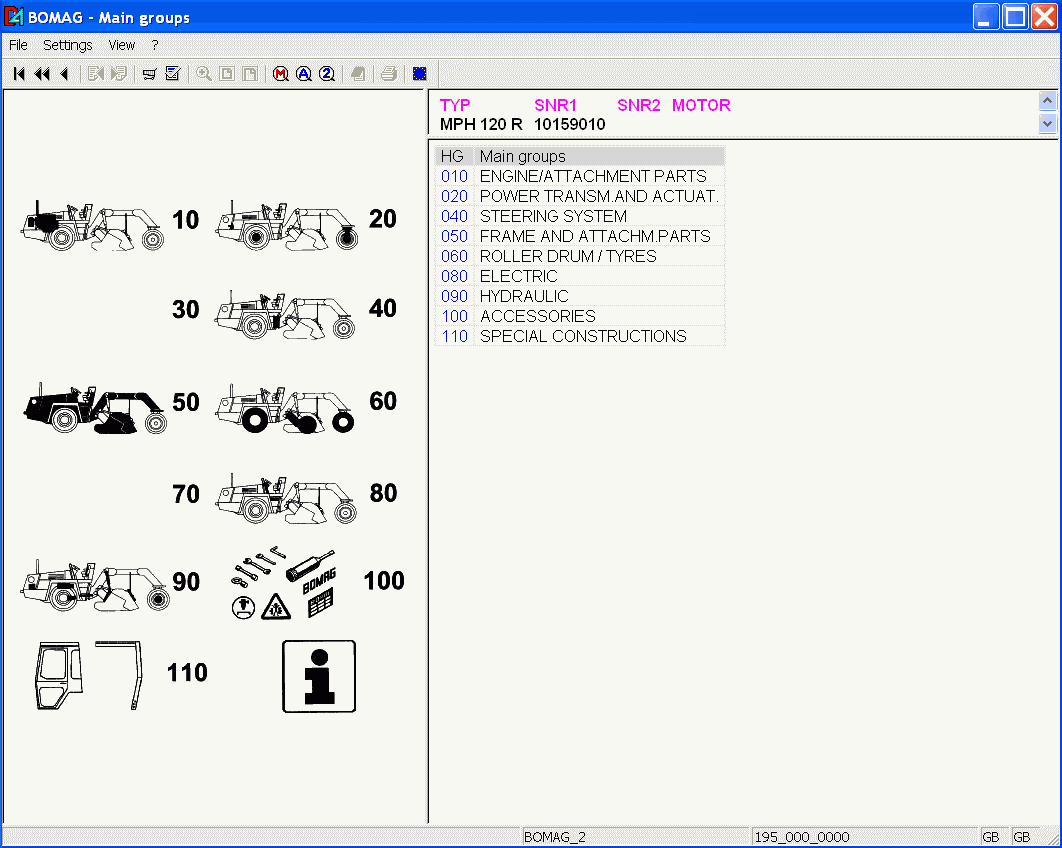Click the information 'i' icon
1062x848 pixels.
coord(319,676)
